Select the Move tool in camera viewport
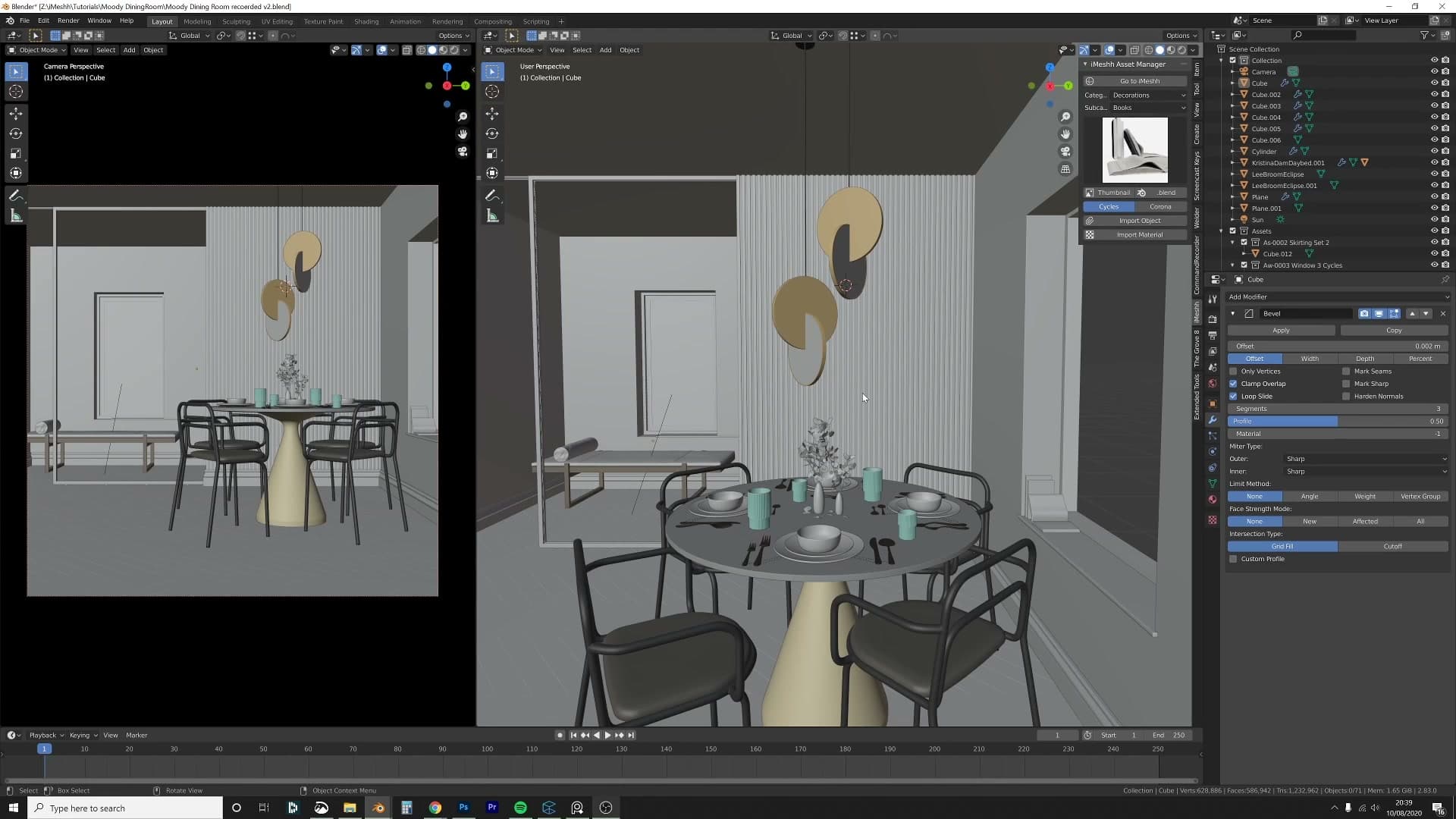The width and height of the screenshot is (1456, 819). 16,114
